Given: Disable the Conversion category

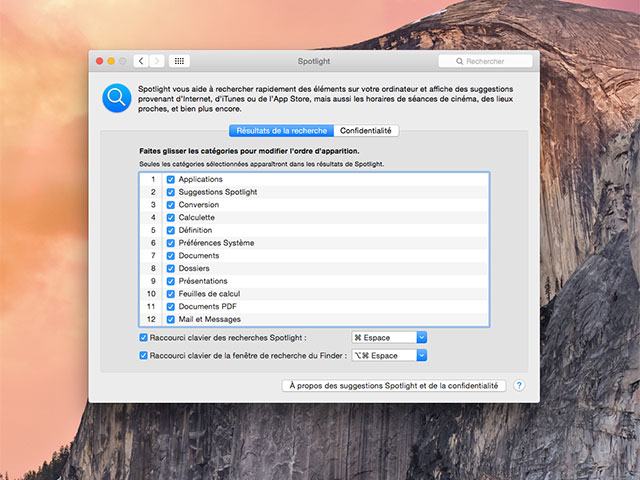Looking at the screenshot, I should pos(171,204).
